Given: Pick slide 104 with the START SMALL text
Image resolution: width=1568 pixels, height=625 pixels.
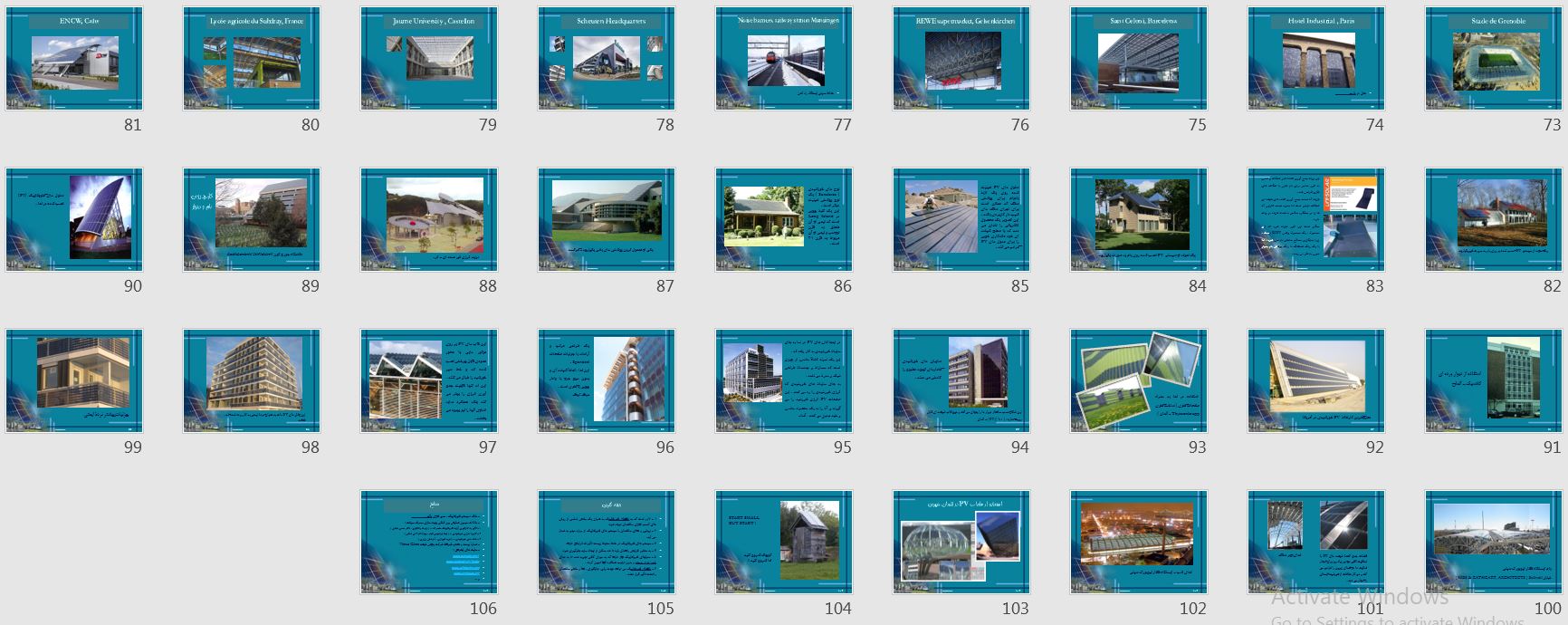Looking at the screenshot, I should [x=784, y=543].
